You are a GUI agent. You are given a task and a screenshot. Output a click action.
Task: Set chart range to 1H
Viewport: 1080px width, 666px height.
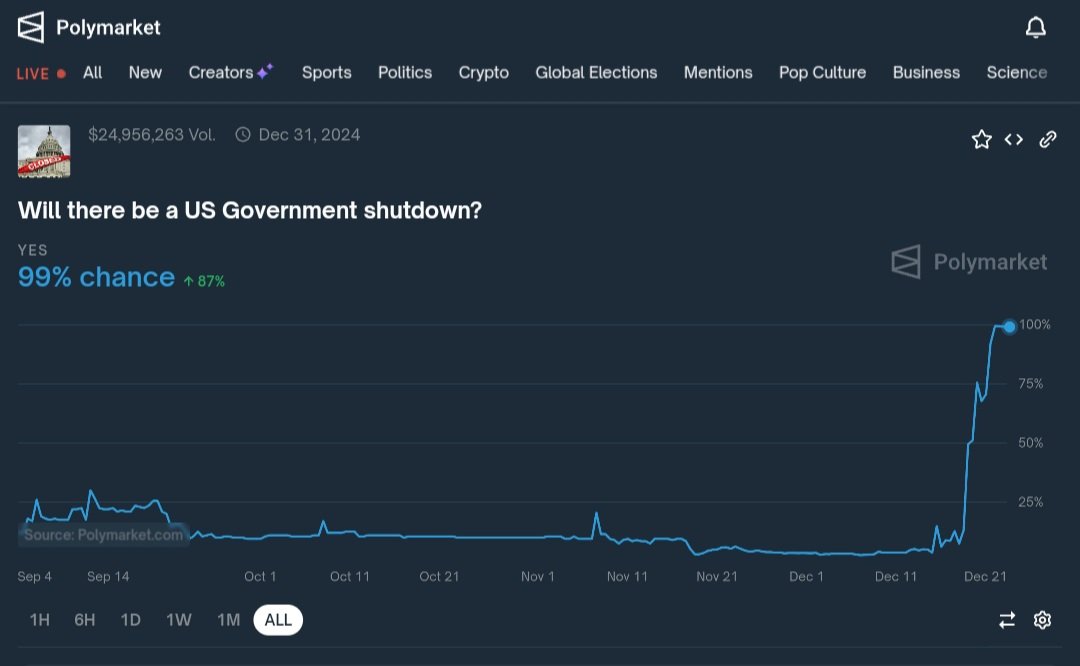tap(40, 620)
